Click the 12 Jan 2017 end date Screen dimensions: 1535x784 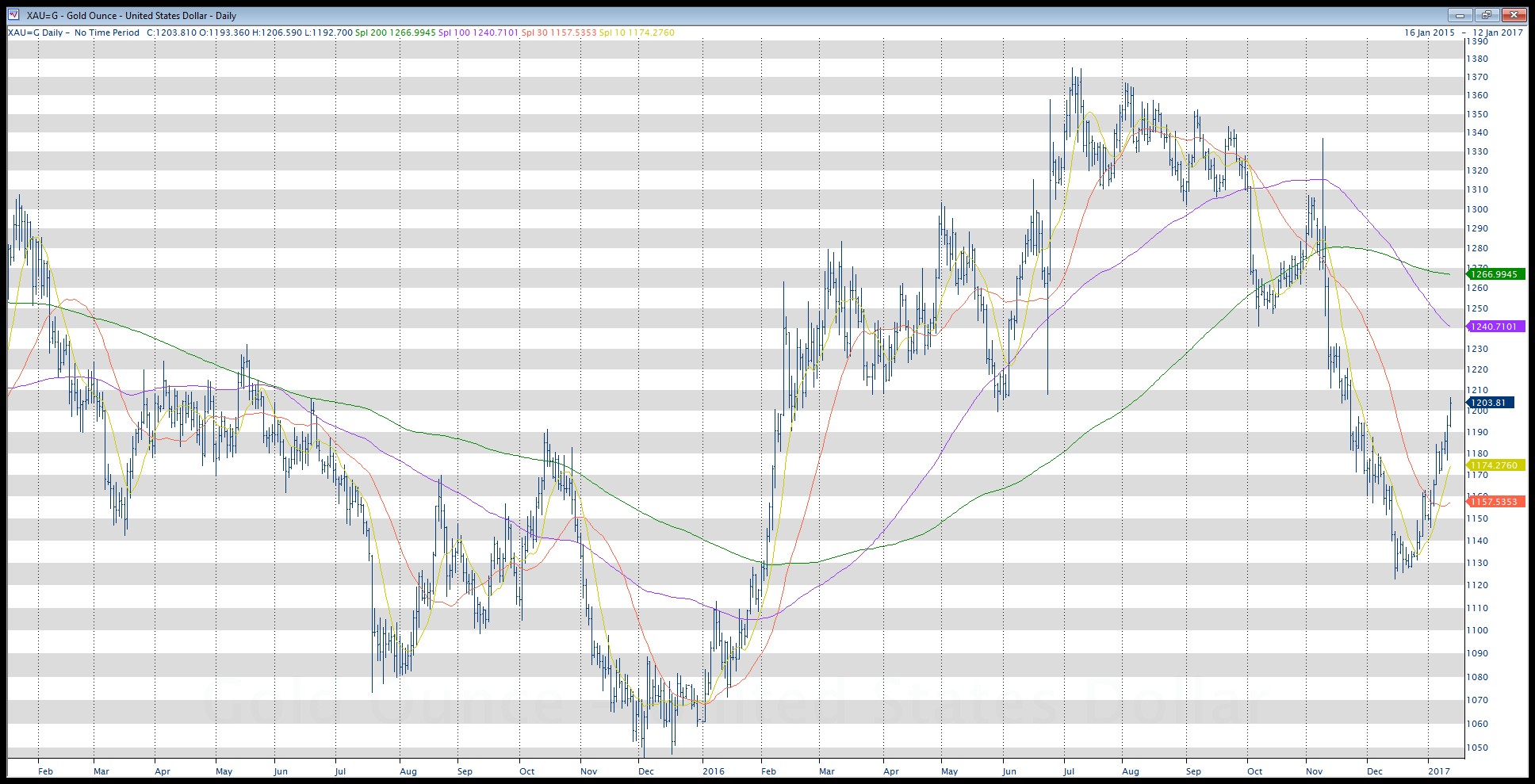[x=1498, y=33]
